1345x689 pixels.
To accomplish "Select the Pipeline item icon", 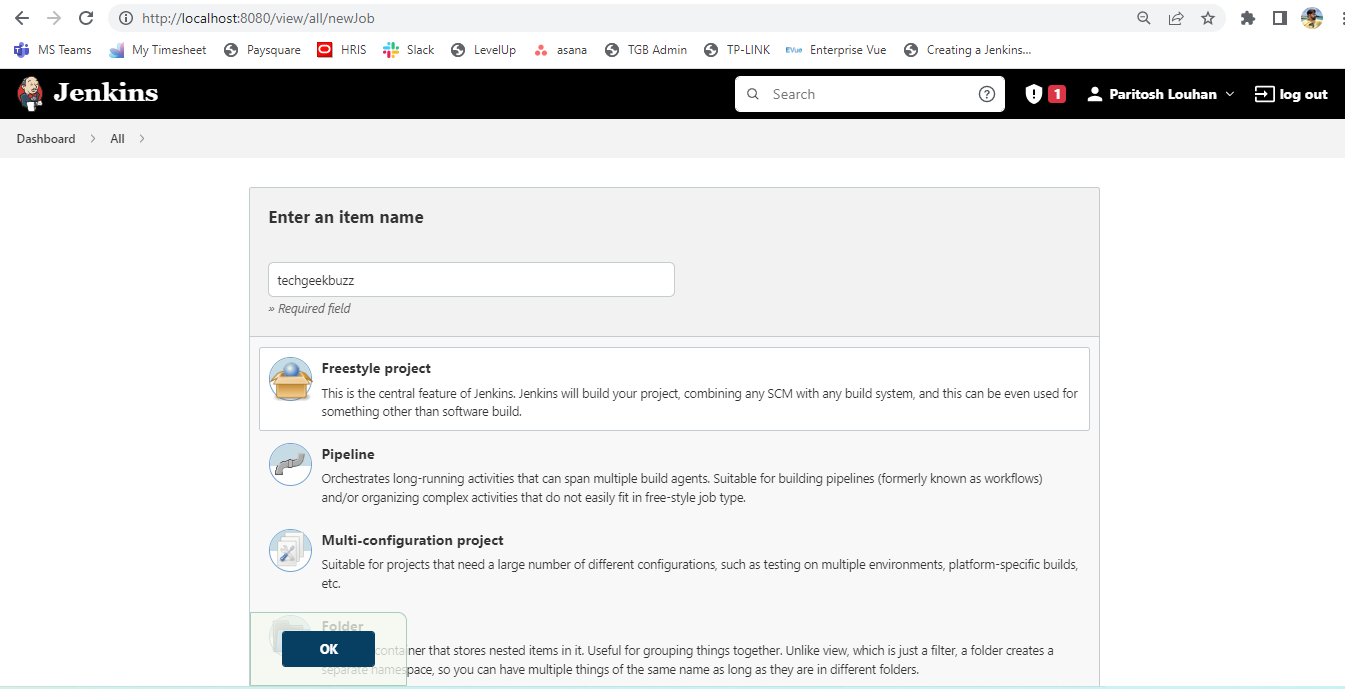I will [290, 465].
